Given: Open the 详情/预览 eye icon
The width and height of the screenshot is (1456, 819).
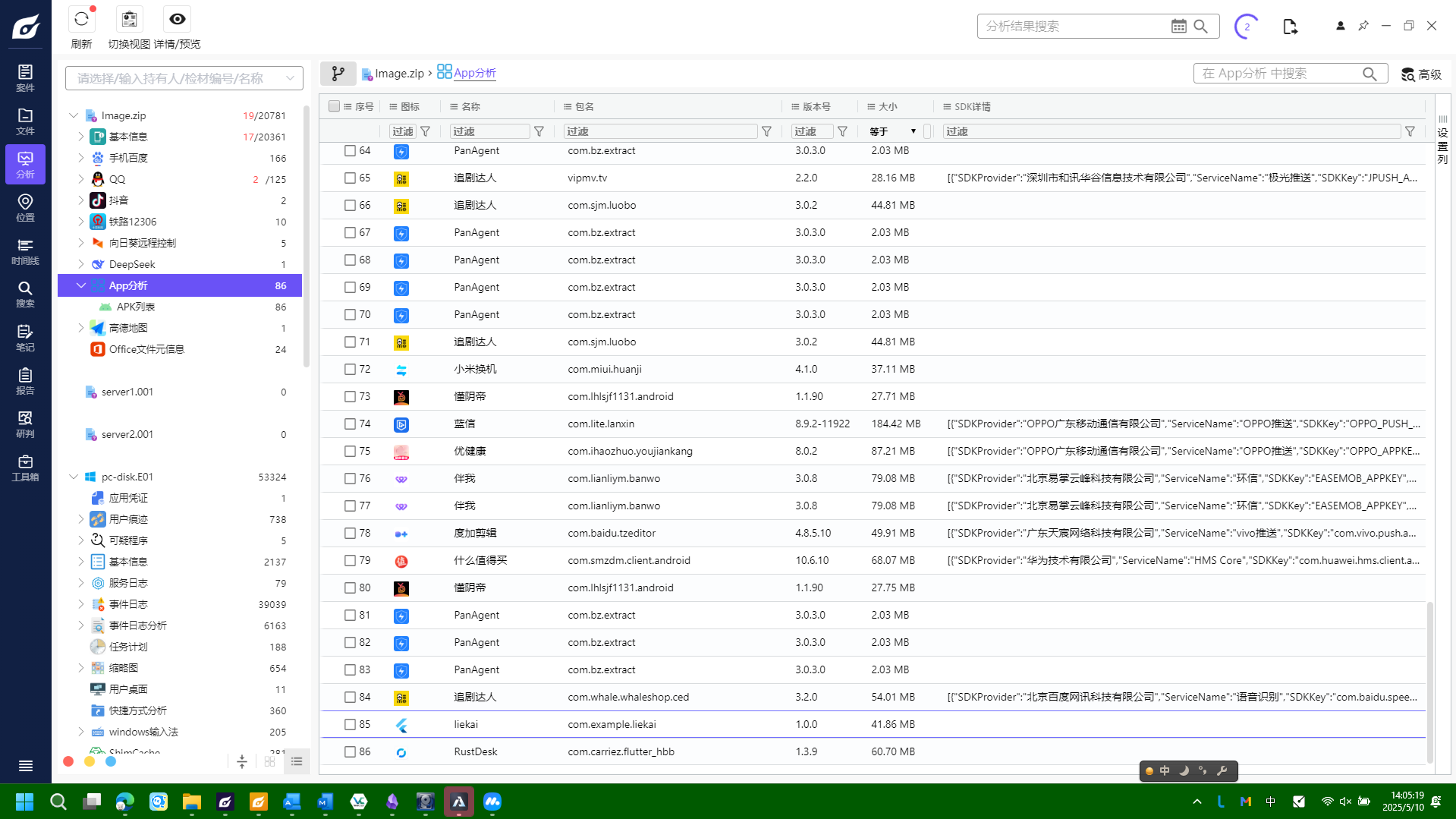Looking at the screenshot, I should click(178, 20).
